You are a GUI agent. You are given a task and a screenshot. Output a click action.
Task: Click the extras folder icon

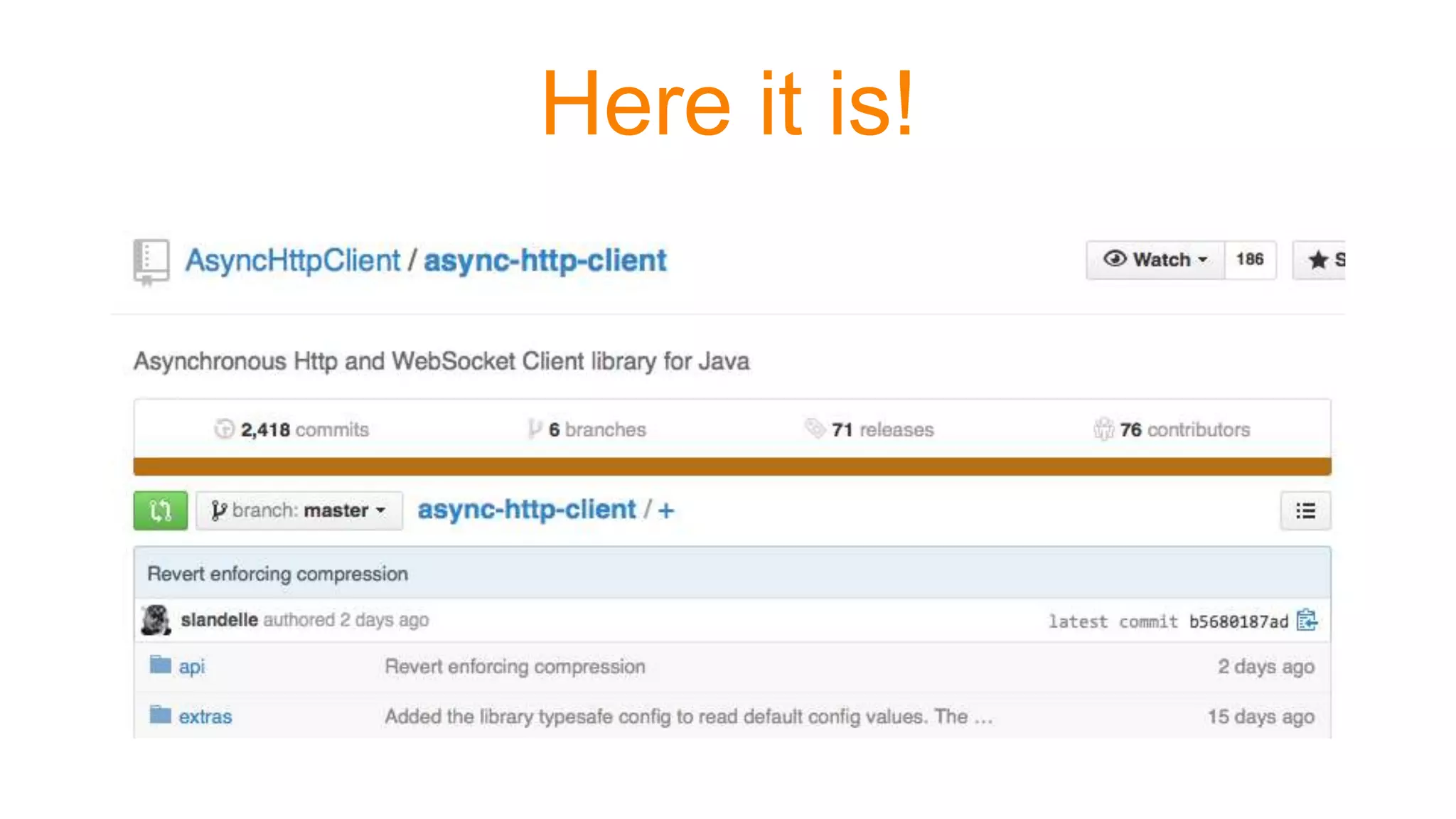click(x=160, y=715)
